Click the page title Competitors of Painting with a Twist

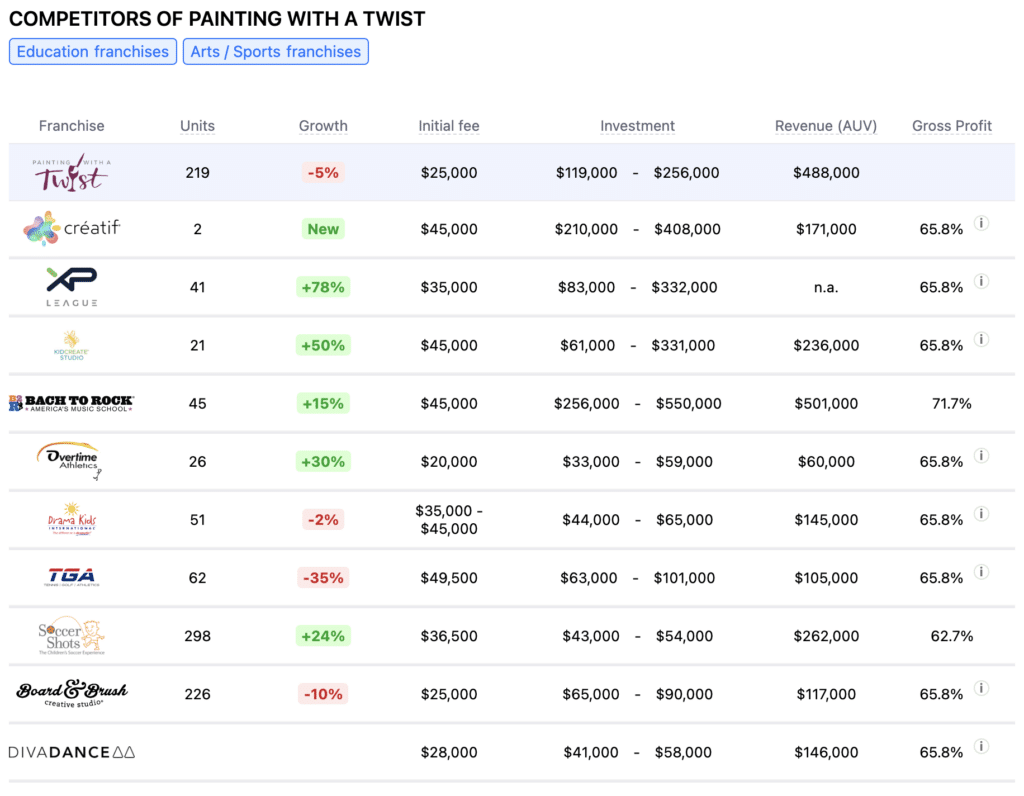click(x=217, y=19)
